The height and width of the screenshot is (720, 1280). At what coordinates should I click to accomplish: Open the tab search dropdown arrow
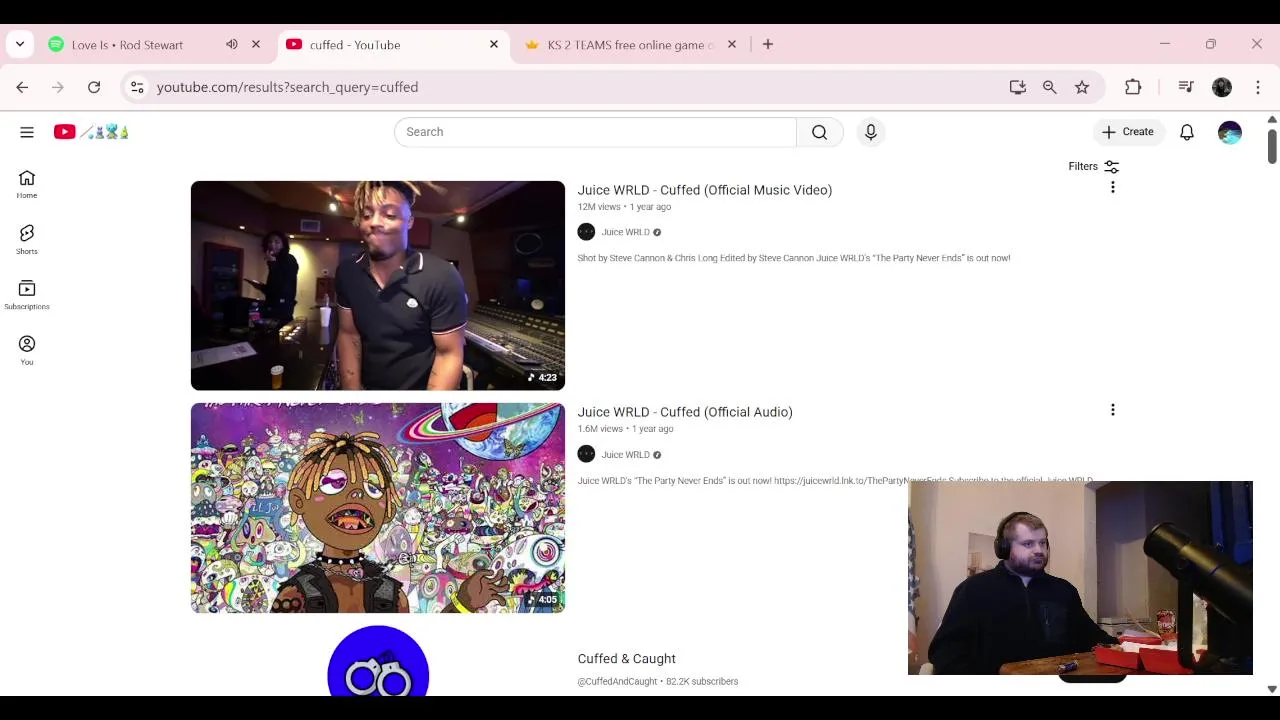pyautogui.click(x=20, y=44)
